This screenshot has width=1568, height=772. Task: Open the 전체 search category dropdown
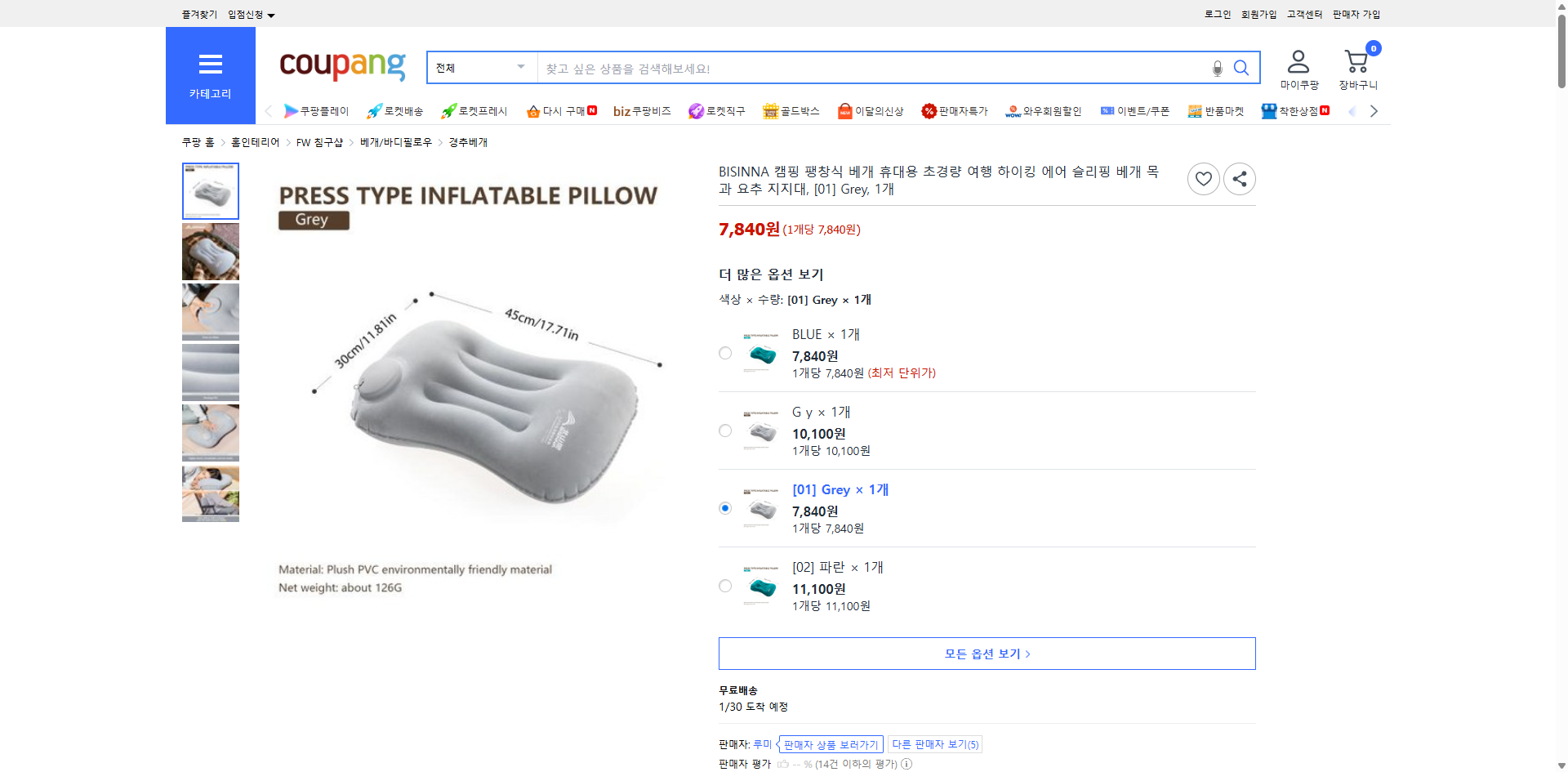click(480, 68)
